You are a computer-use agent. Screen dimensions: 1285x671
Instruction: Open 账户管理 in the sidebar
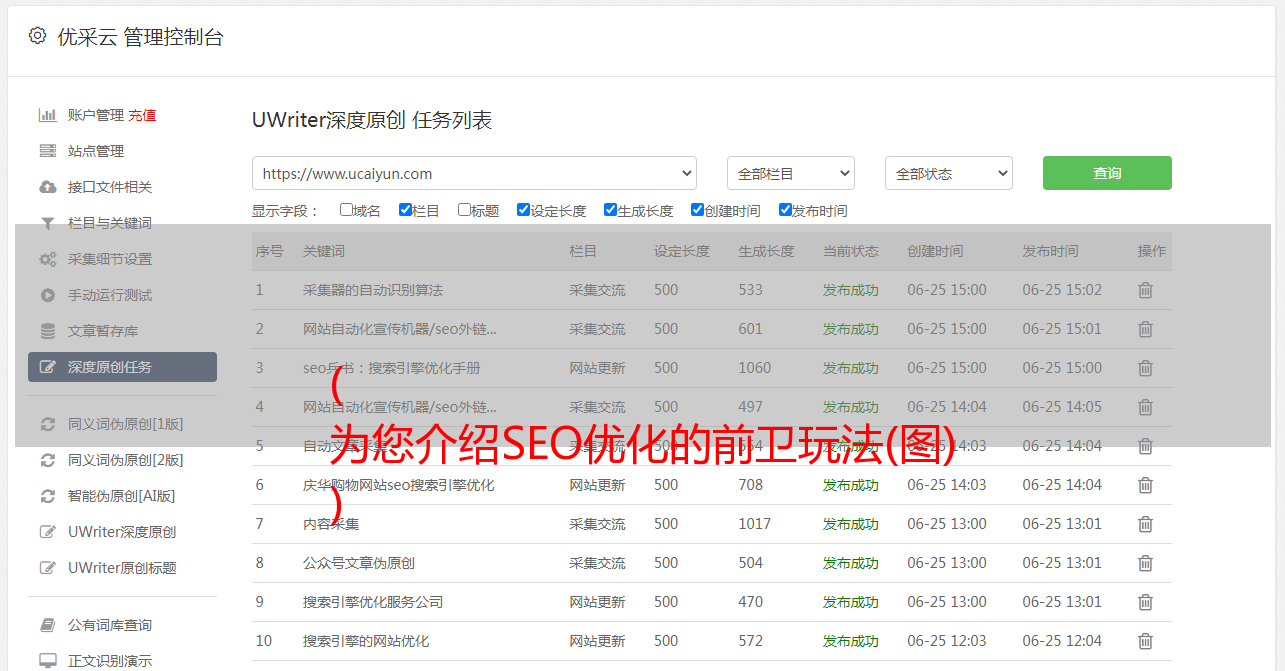click(x=96, y=115)
